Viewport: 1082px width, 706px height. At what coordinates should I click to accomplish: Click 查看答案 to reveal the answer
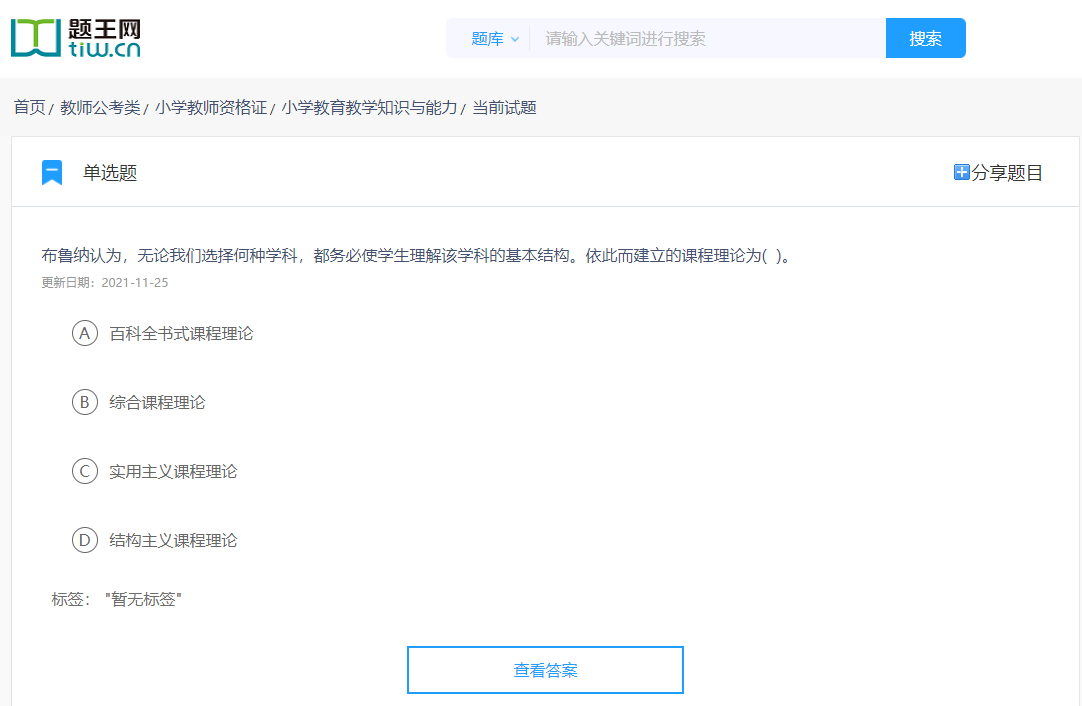click(544, 670)
